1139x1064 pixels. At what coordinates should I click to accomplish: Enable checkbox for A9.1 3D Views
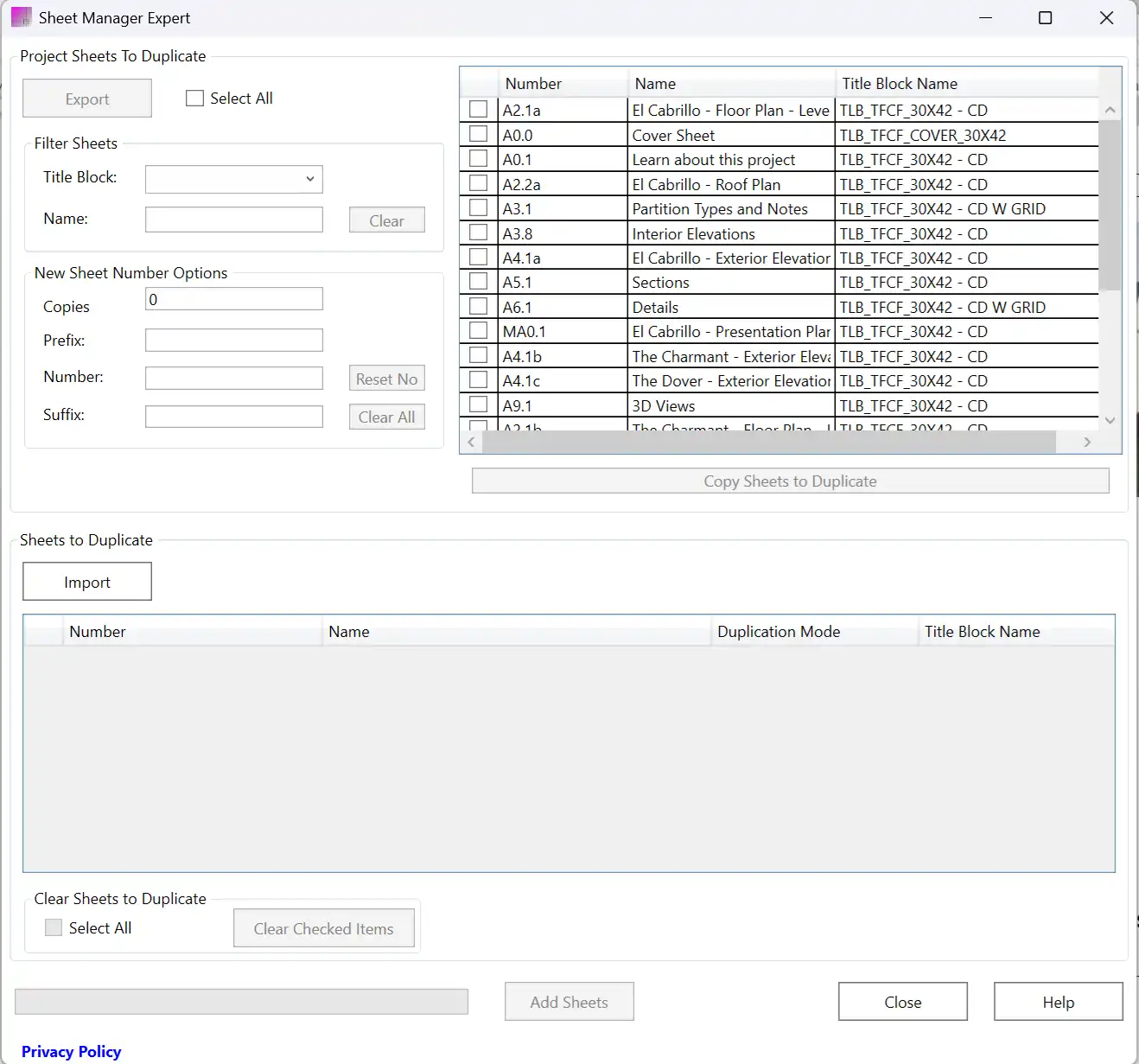point(478,405)
